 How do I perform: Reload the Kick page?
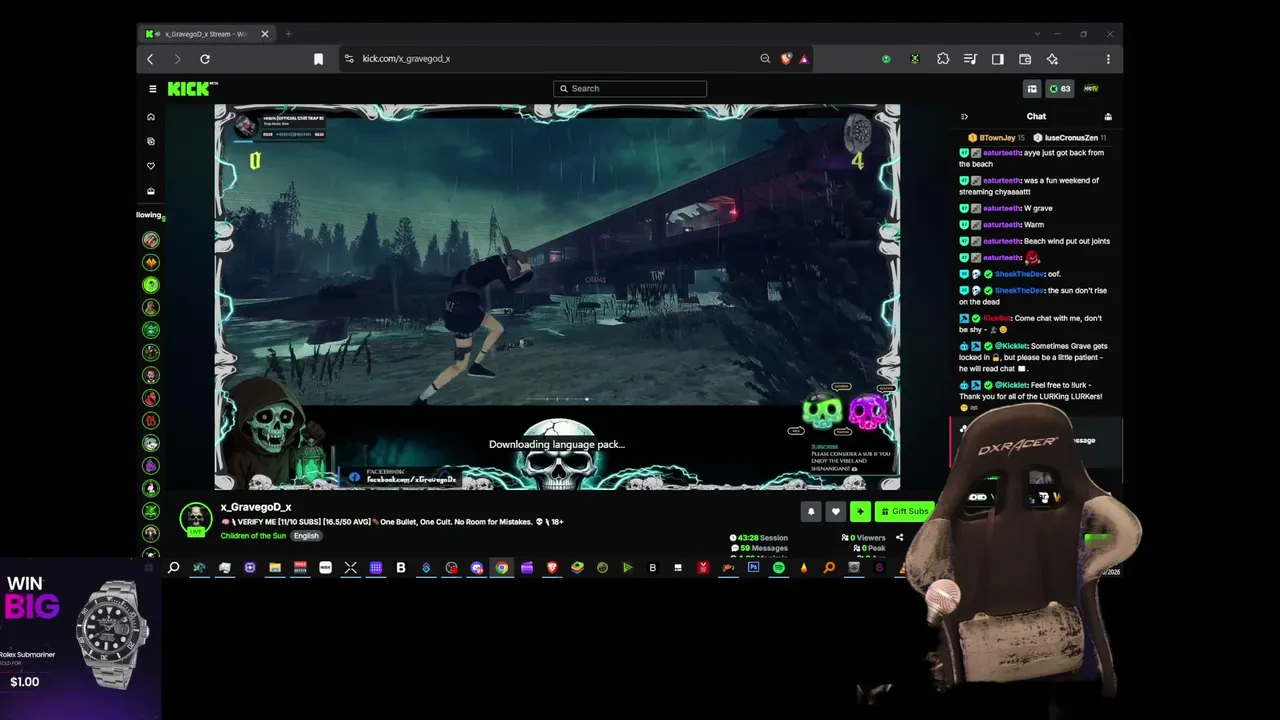[205, 59]
